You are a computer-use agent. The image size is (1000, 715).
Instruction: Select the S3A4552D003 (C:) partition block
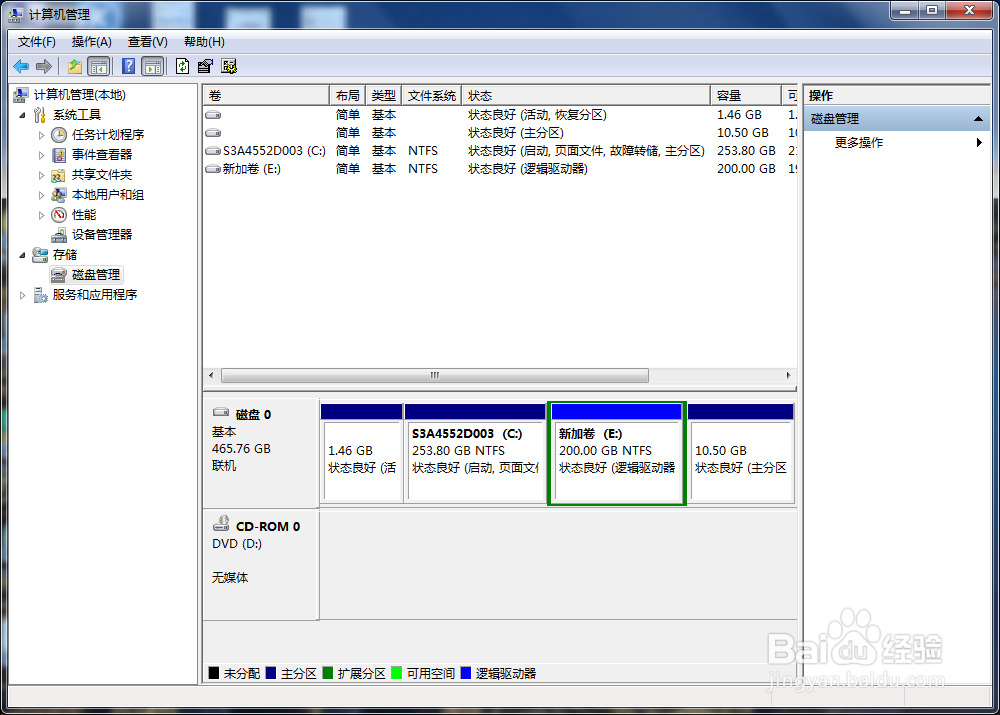click(475, 453)
